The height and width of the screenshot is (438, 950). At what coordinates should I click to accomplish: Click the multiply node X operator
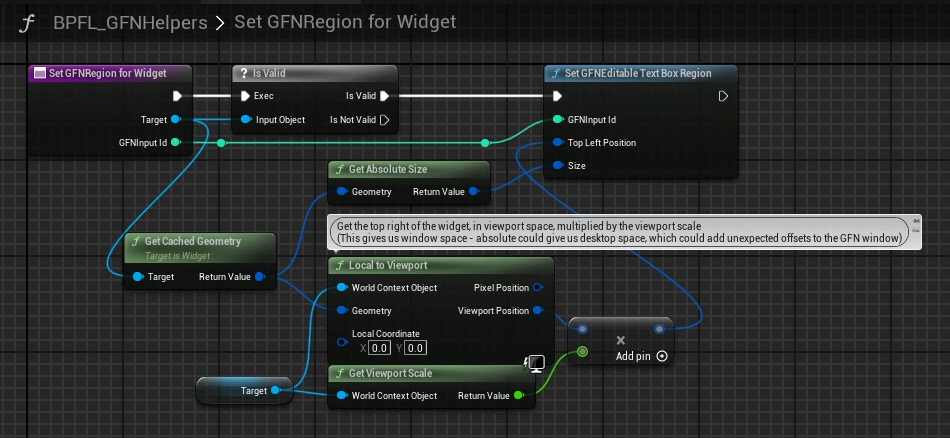point(620,340)
